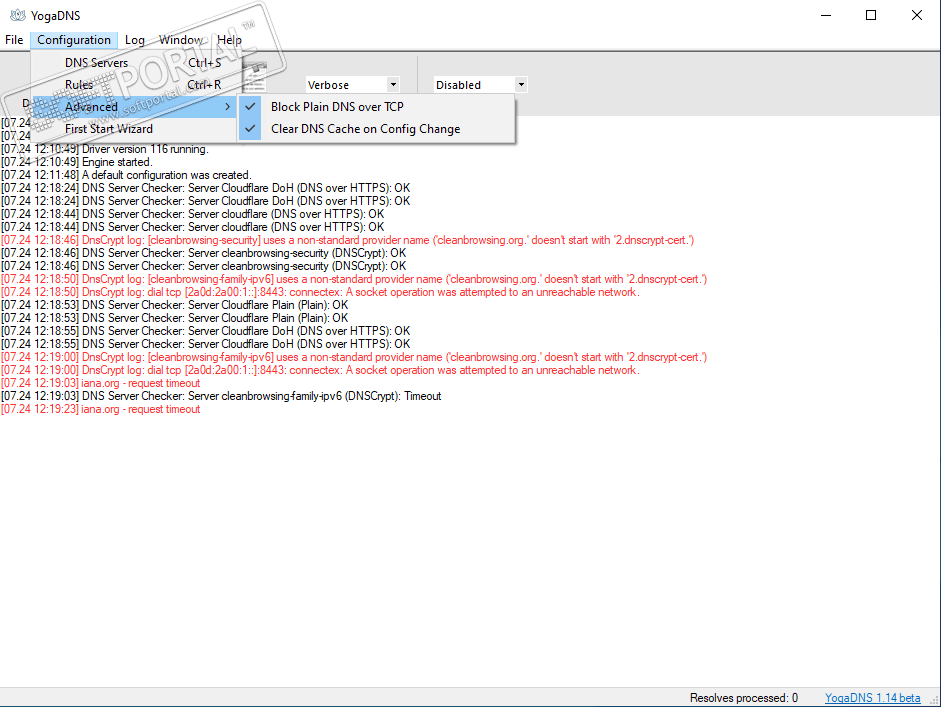Click the log page toolbar icon beside Verbose
941x707 pixels.
[x=255, y=77]
